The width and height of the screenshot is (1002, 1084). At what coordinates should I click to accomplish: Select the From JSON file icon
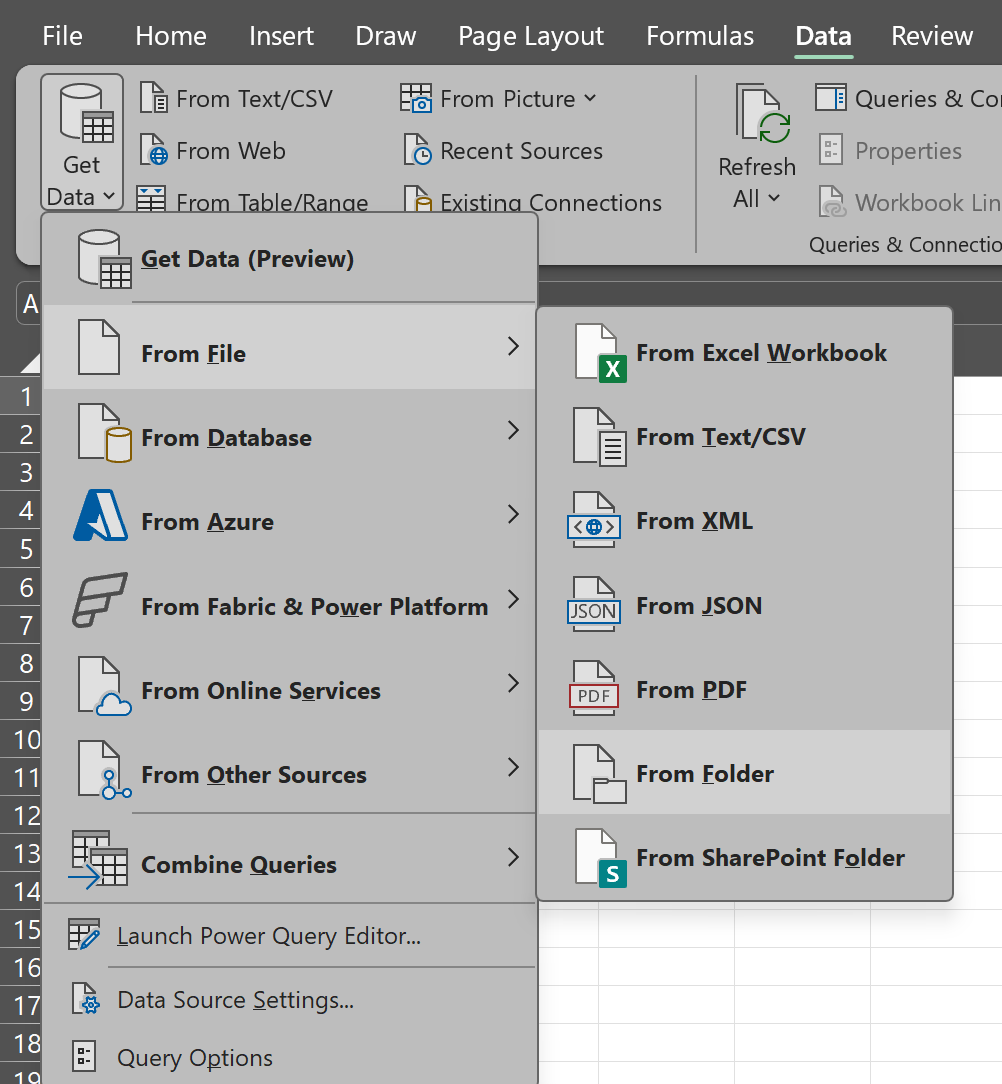click(594, 605)
